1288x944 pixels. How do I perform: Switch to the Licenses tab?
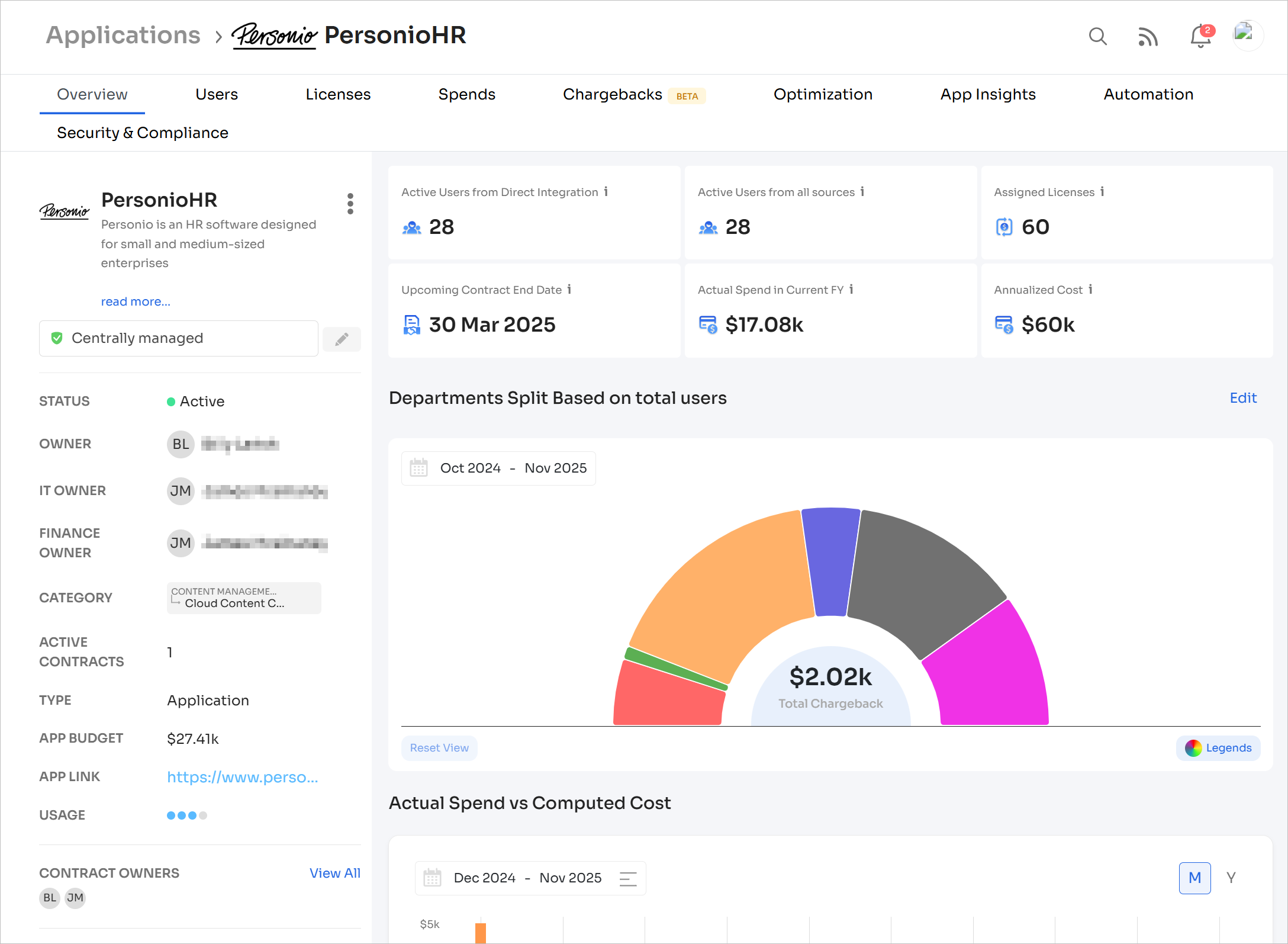point(338,95)
